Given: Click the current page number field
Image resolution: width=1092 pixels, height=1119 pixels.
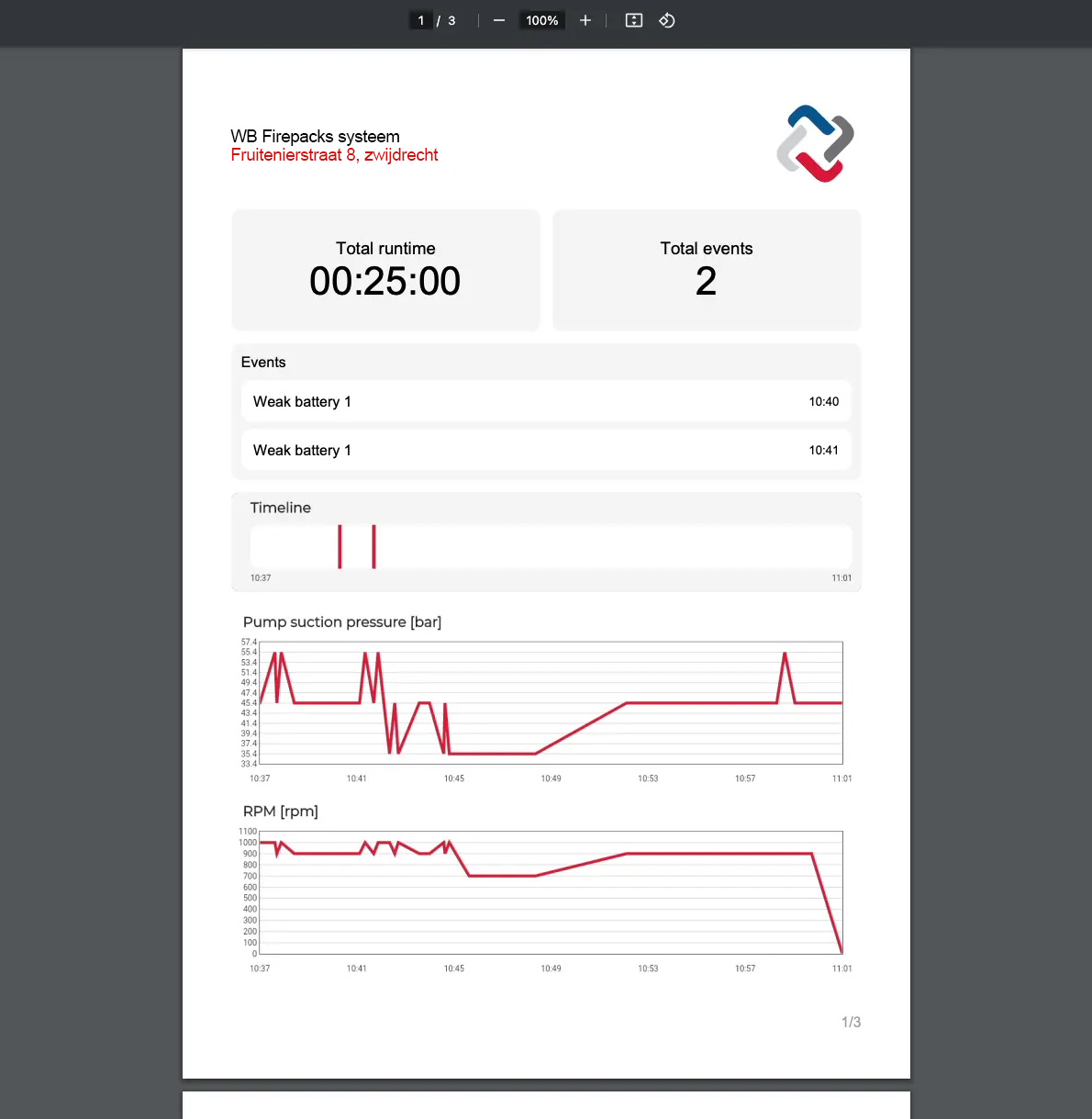Looking at the screenshot, I should (421, 20).
